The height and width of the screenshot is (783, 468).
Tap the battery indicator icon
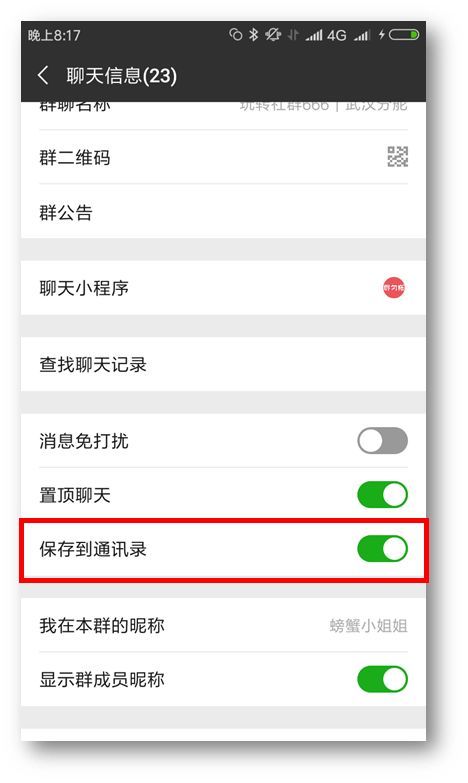pos(404,34)
